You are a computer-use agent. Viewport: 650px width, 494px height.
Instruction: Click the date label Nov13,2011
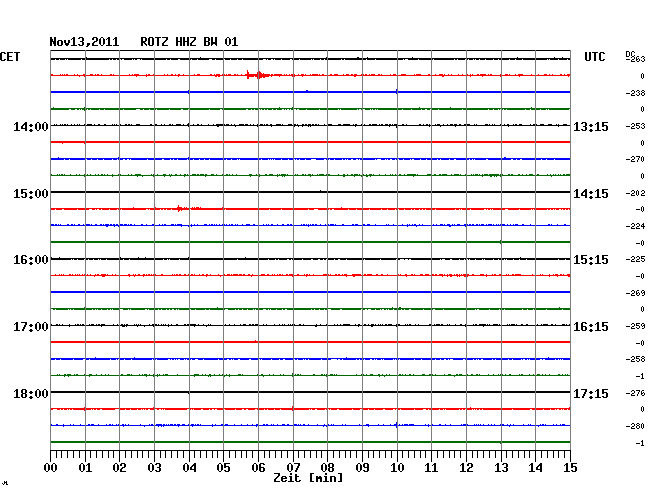coord(84,42)
